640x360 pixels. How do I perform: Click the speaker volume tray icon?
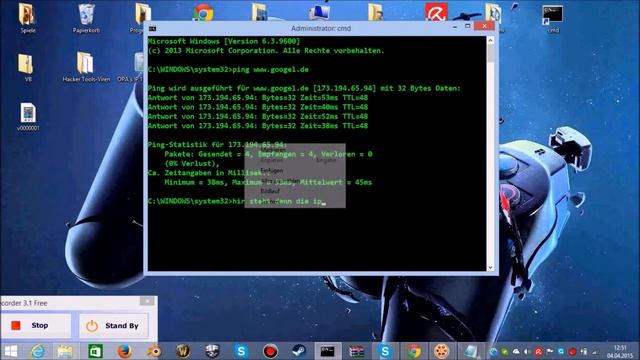coord(527,351)
